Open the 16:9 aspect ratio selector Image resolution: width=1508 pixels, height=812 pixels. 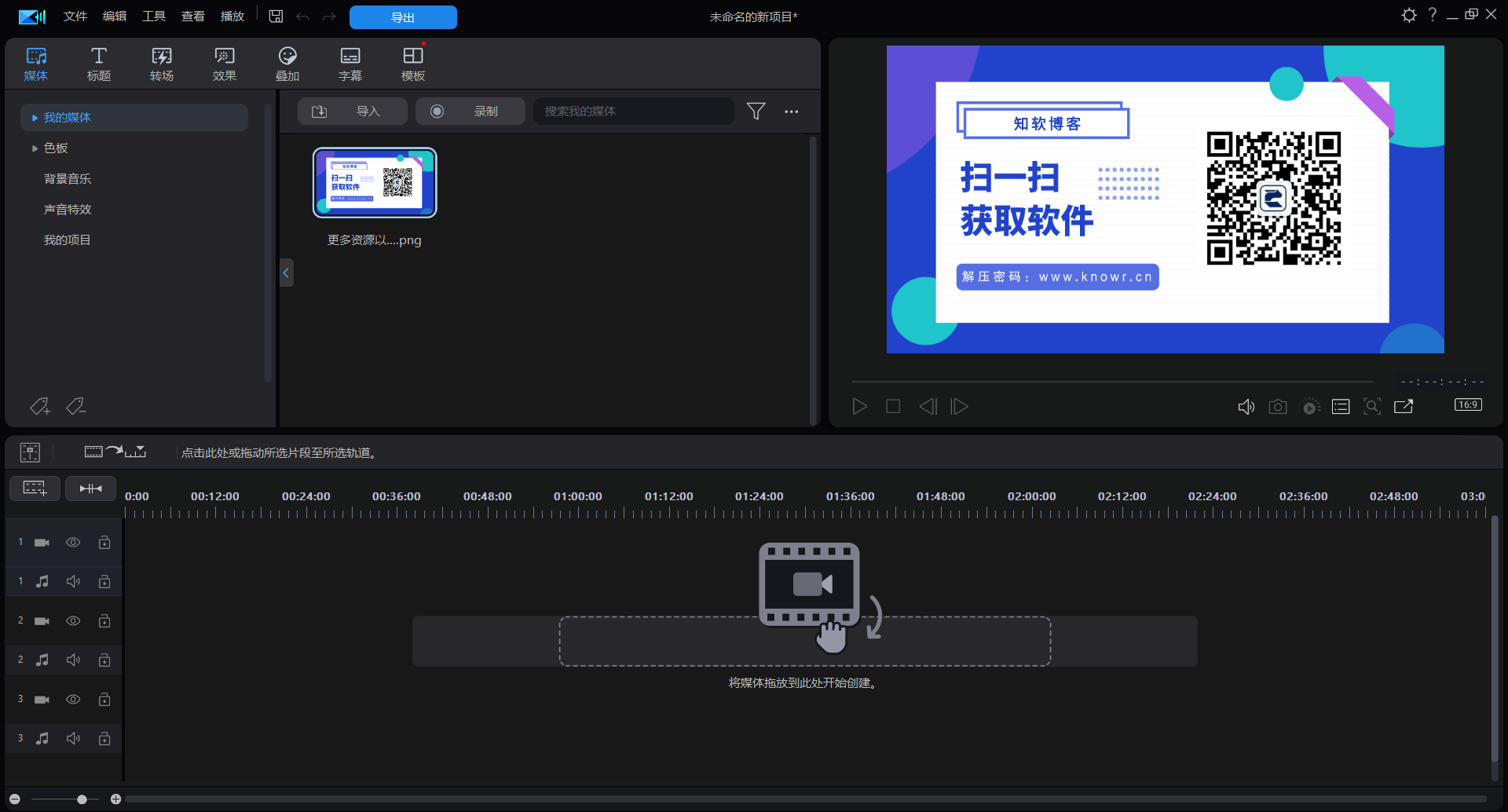point(1468,405)
